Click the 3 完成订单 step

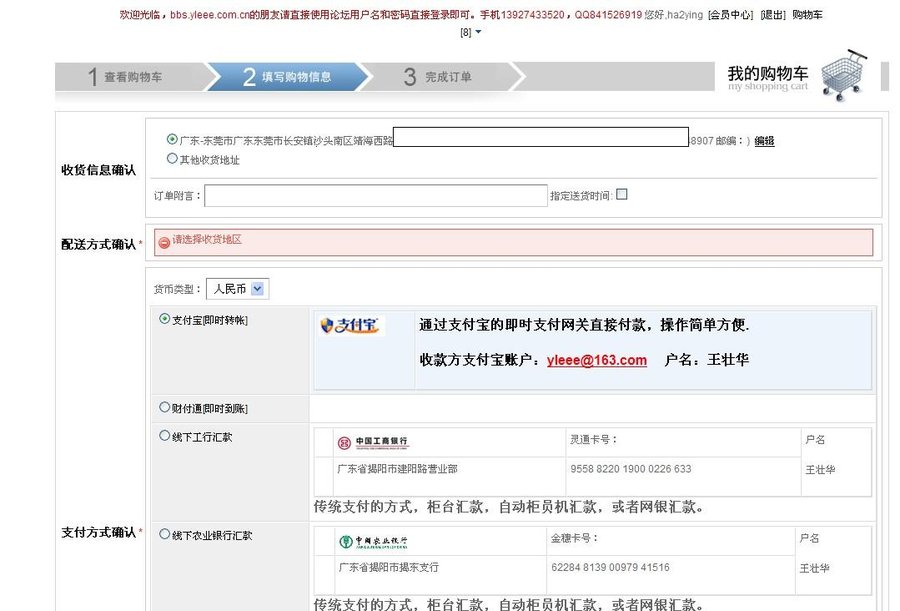pos(440,75)
